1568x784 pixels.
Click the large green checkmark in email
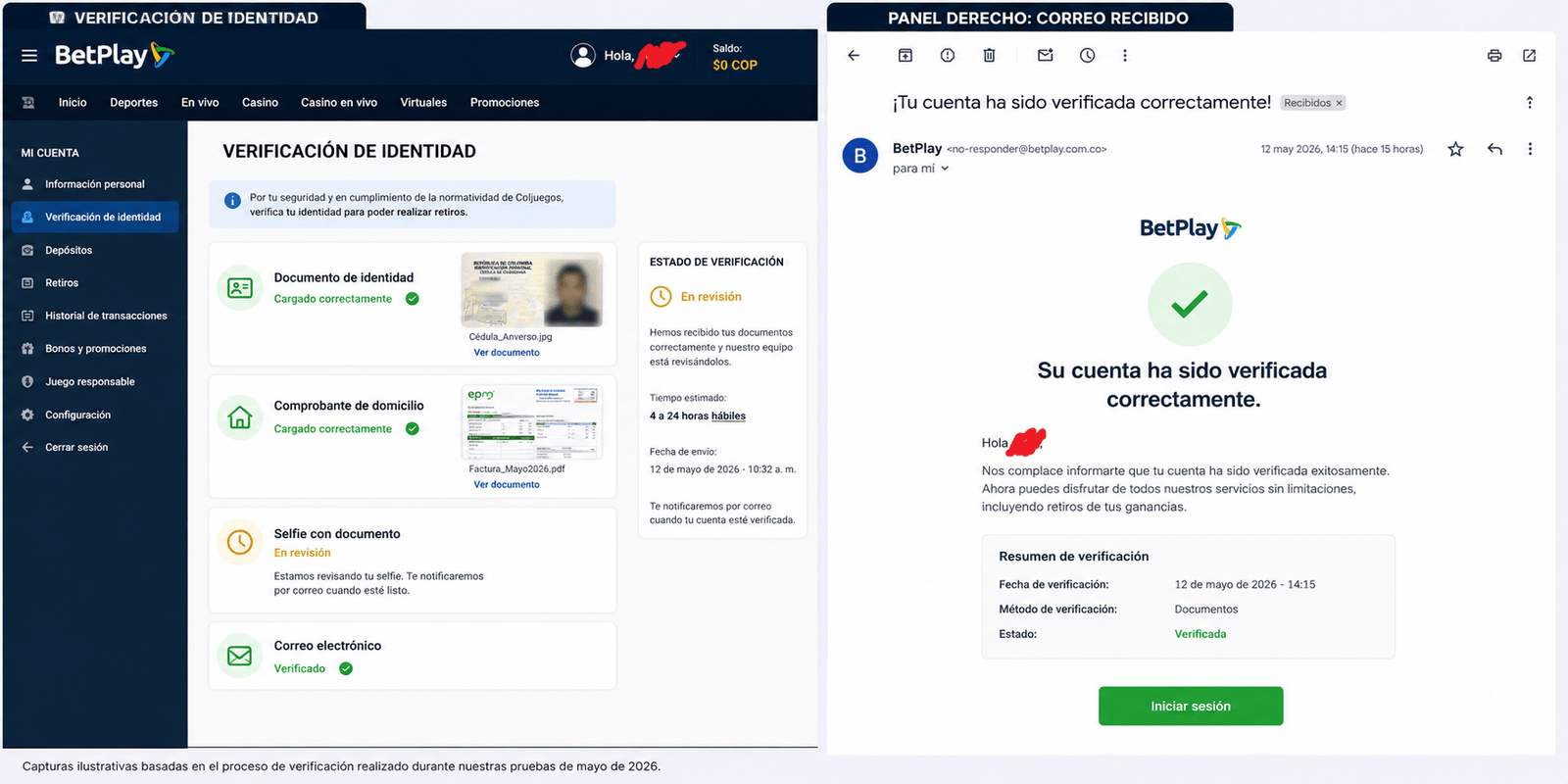tap(1190, 305)
